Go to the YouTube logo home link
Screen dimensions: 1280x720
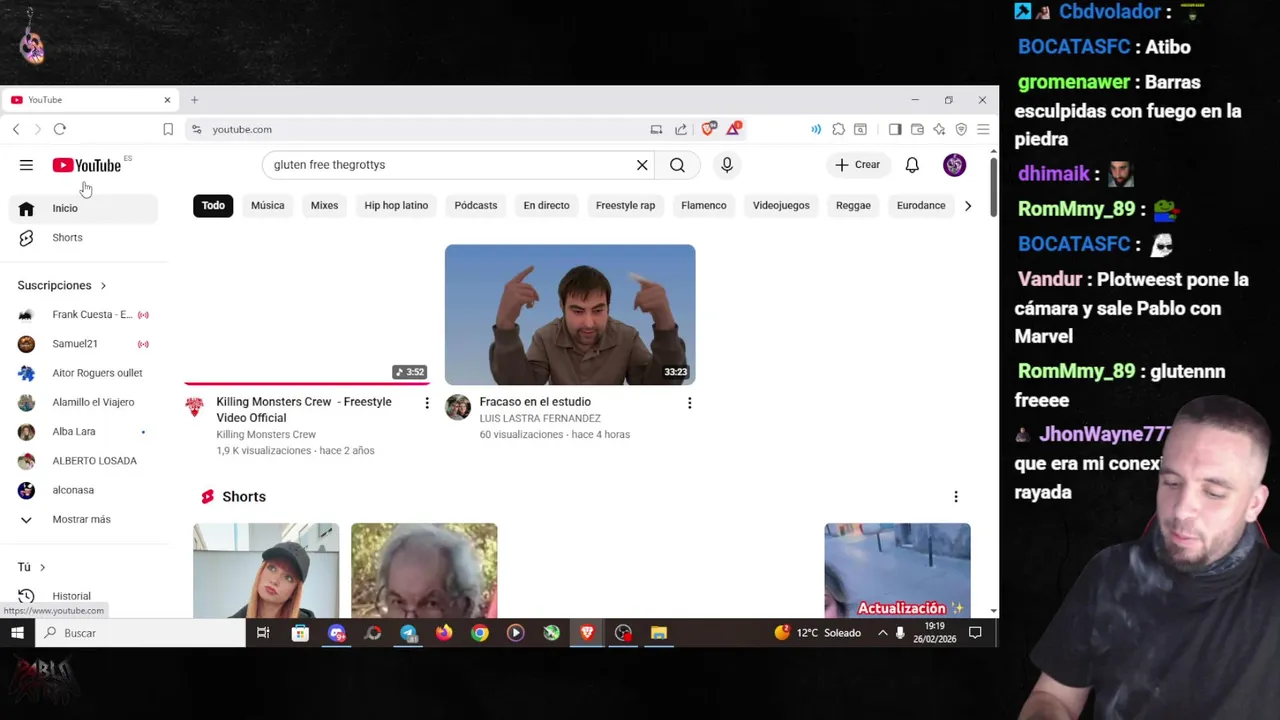[87, 165]
